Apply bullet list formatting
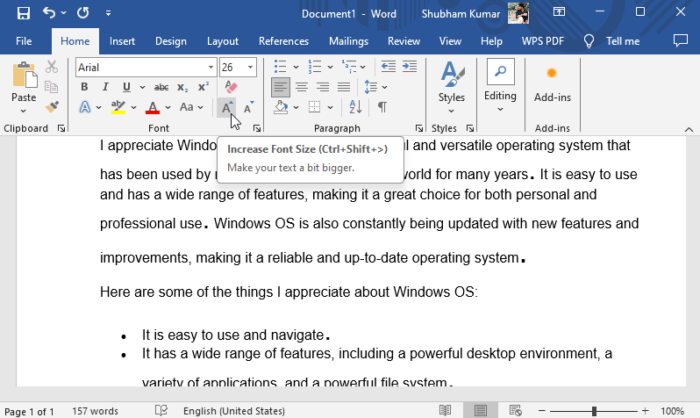The width and height of the screenshot is (700, 418). click(x=280, y=67)
